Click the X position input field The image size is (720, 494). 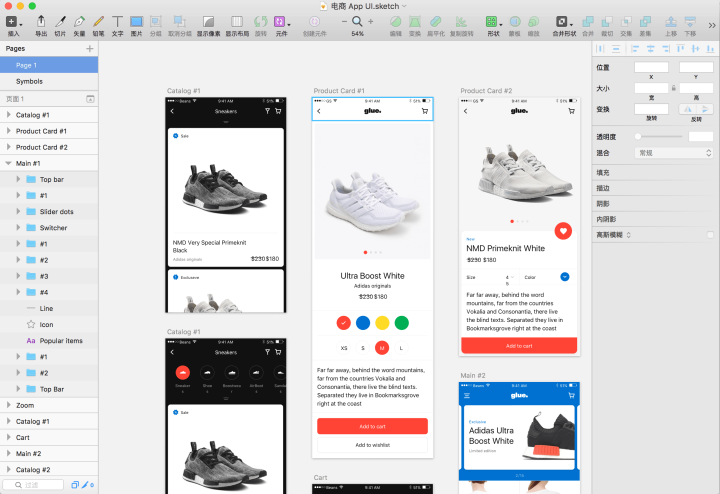651,67
